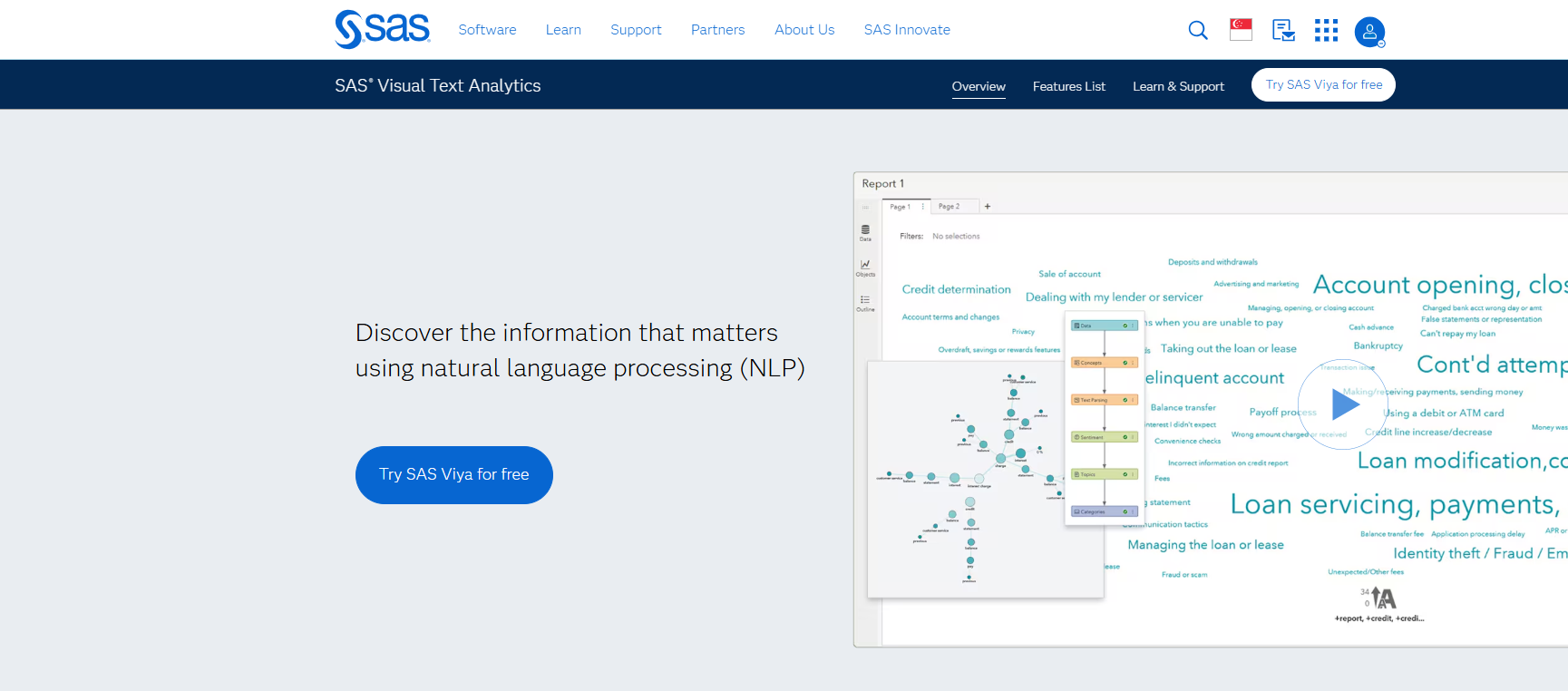Open the About Us menu item

tap(804, 30)
